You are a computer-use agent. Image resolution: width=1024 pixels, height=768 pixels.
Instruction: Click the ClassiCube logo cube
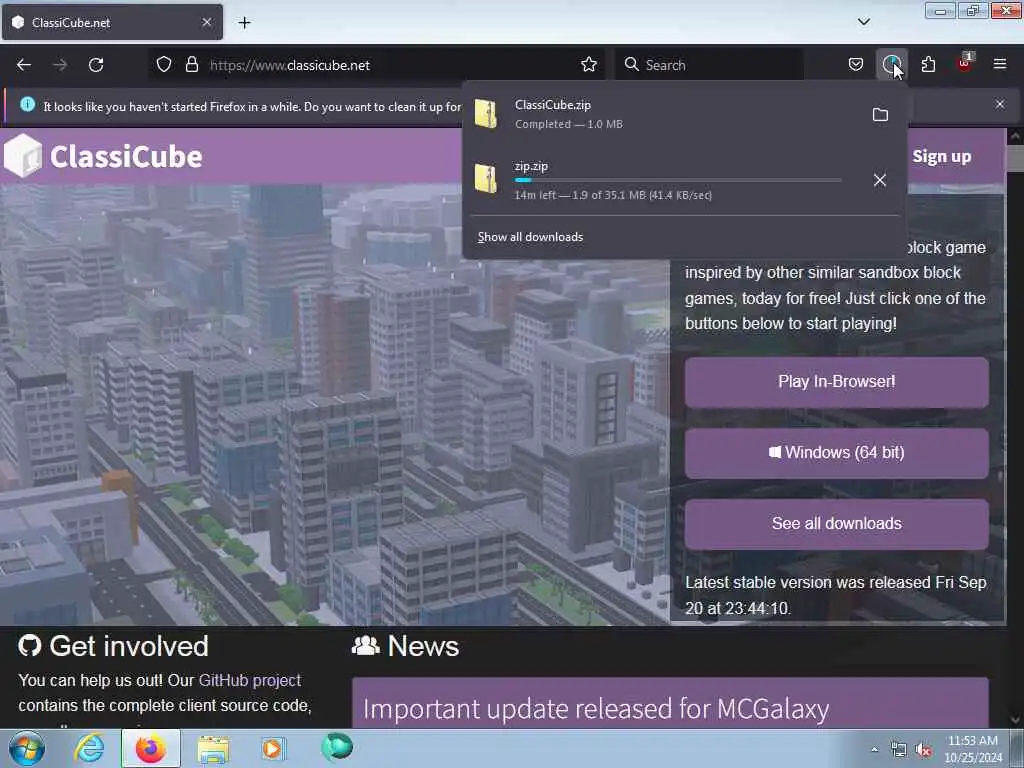(23, 155)
